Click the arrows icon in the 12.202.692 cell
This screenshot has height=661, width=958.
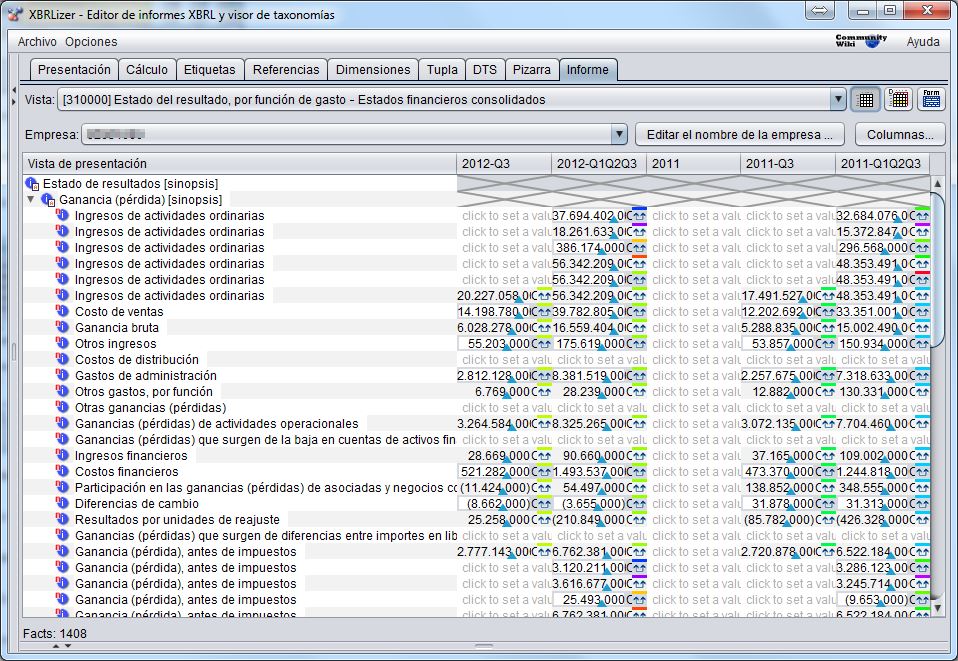click(x=828, y=312)
